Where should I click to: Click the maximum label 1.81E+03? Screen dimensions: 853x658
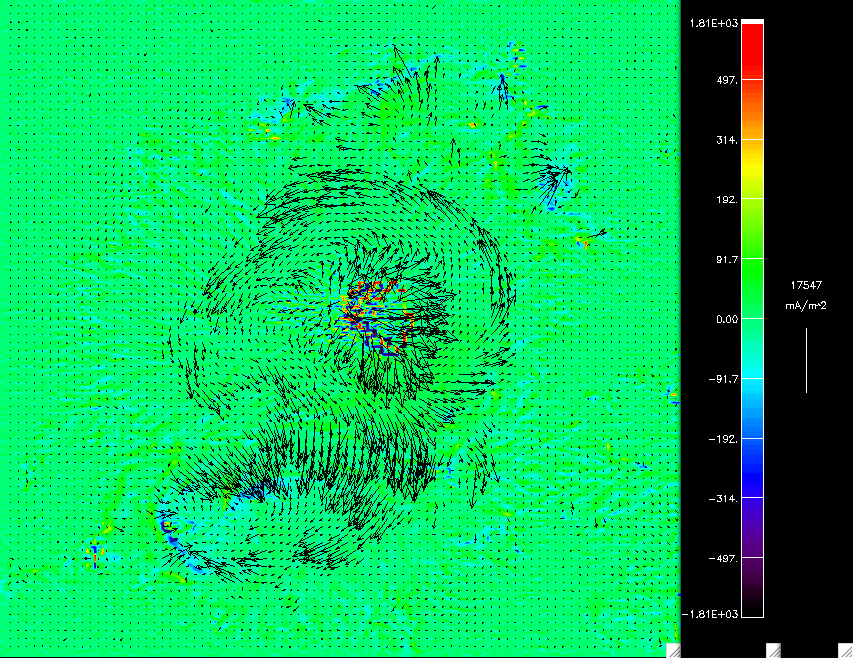coord(714,23)
